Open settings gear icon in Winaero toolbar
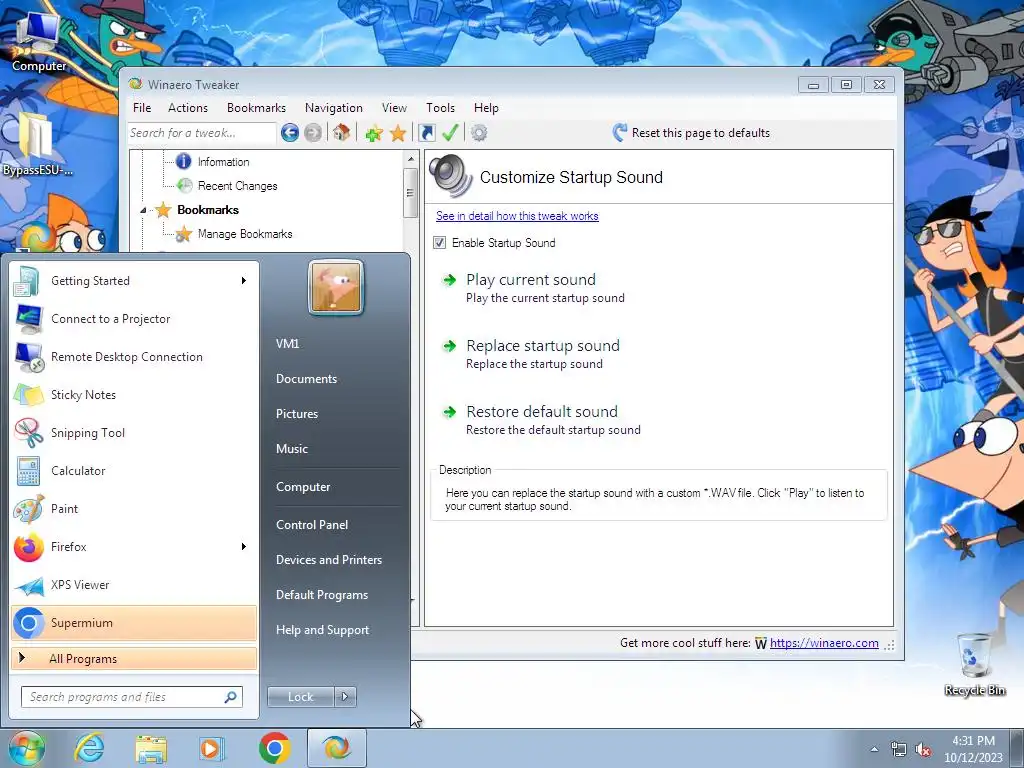 pyautogui.click(x=479, y=133)
